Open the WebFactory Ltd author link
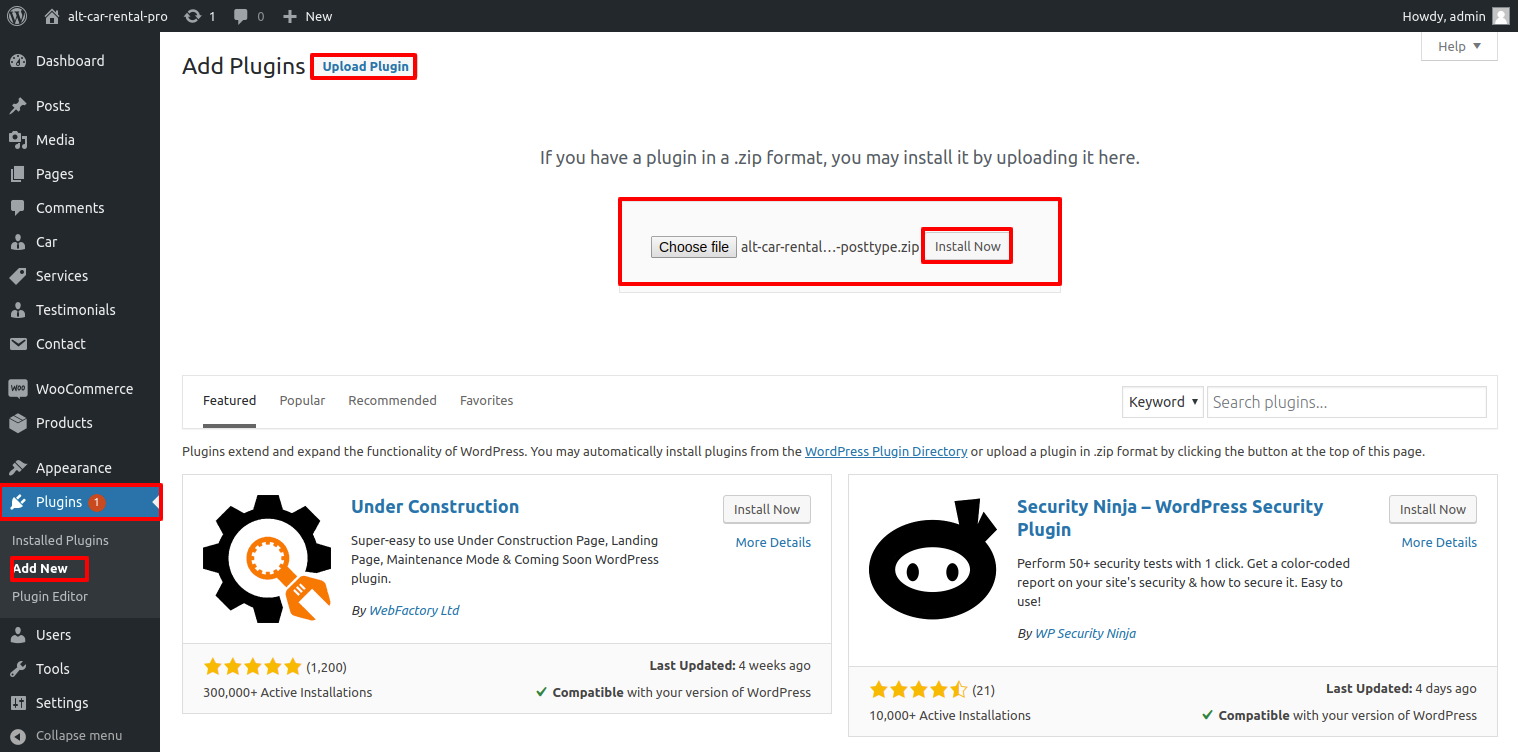Screen dimensions: 1518x752 click(414, 610)
